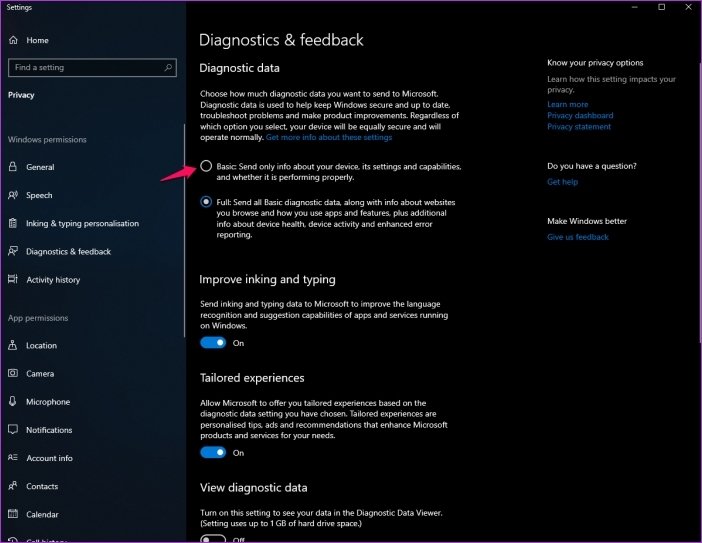
Task: Click the Home house icon
Action: (x=13, y=40)
